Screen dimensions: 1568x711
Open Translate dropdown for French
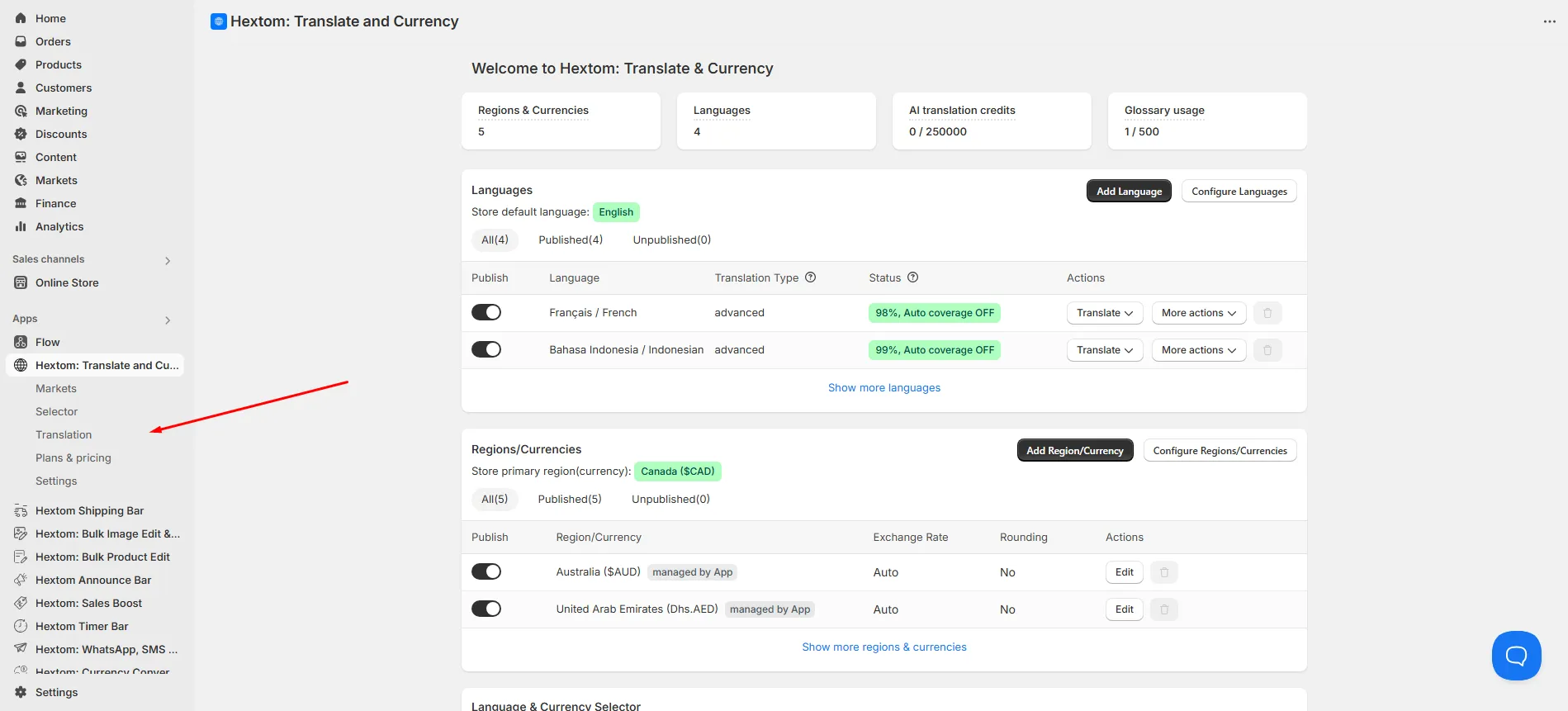tap(1105, 313)
